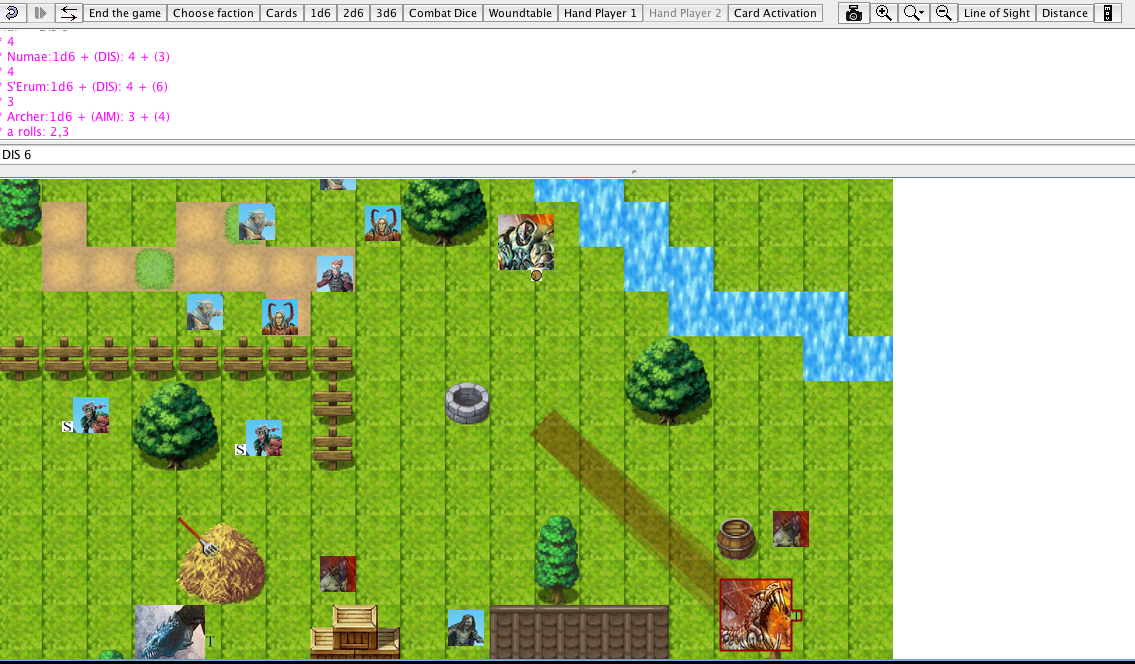Screen dimensions: 1135x664
Task: Zoom in using the magnifier plus icon
Action: coord(884,13)
